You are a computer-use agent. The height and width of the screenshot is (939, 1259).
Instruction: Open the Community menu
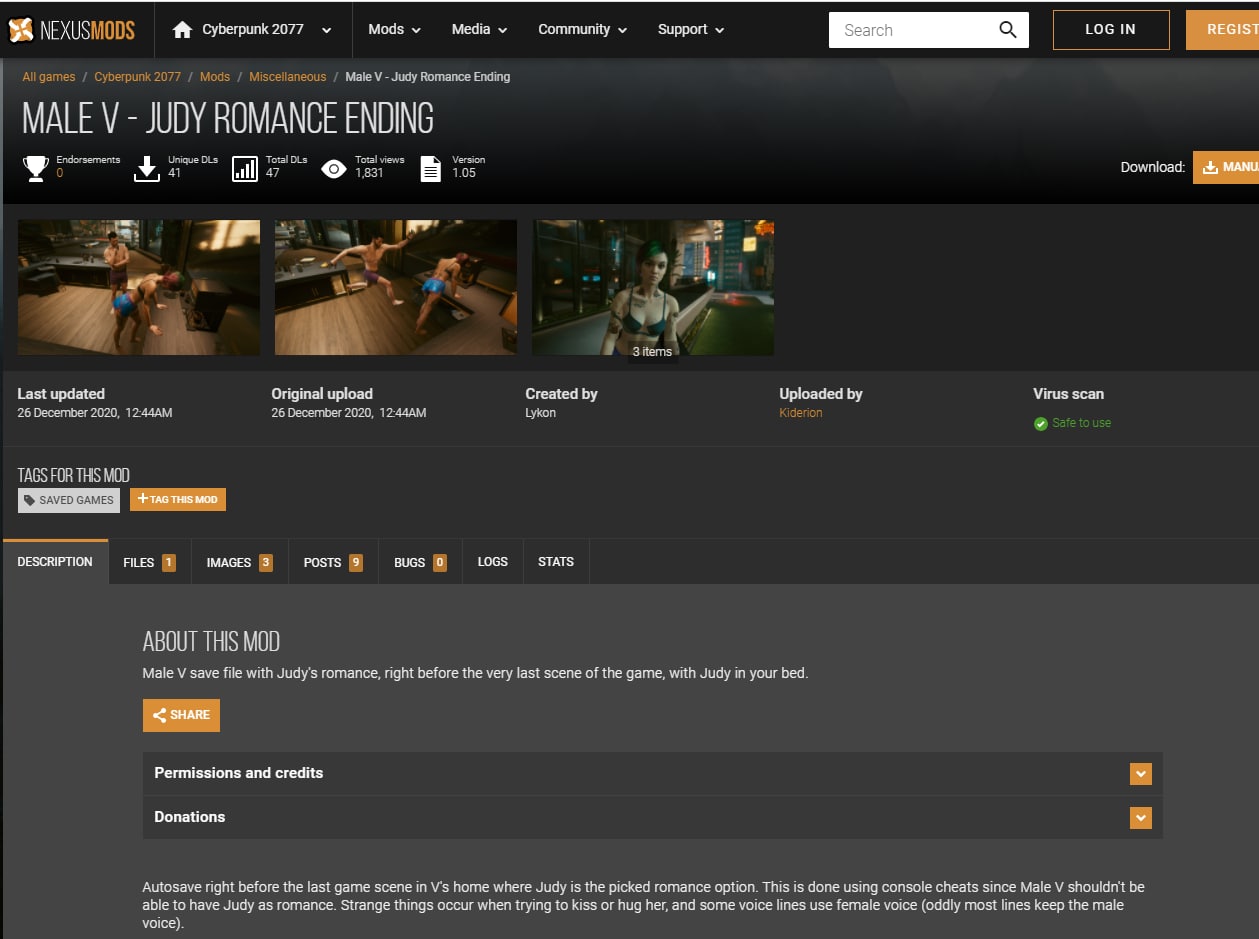[582, 30]
